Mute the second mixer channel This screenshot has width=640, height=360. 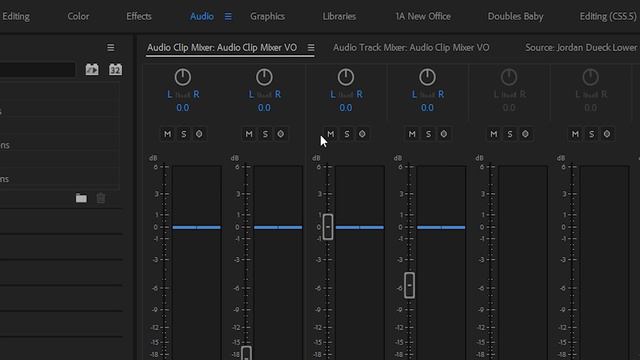point(249,134)
